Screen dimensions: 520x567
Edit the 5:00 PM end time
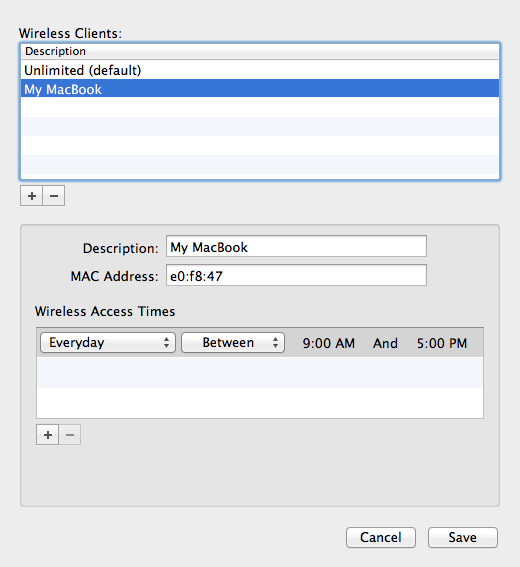pos(442,343)
